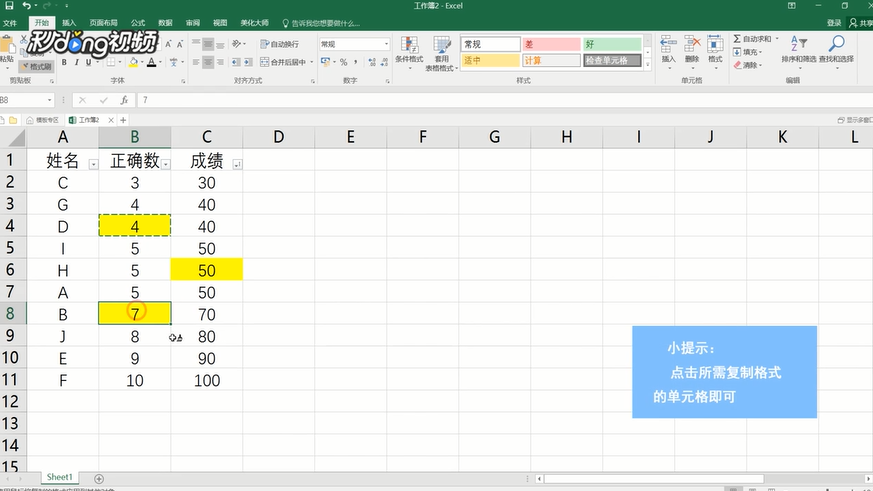Screen dimensions: 873x491
Task: Expand the cell styles gallery
Action: [x=647, y=65]
